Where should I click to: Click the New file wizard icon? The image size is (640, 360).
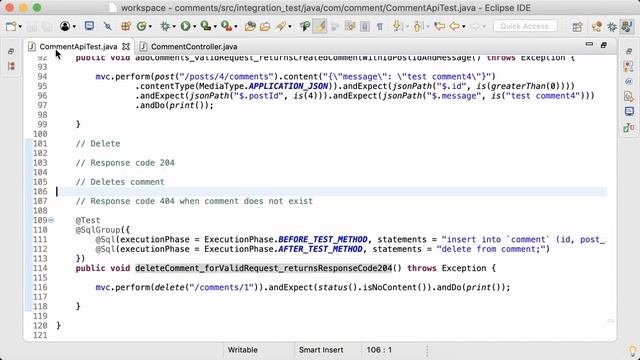[x=11, y=27]
